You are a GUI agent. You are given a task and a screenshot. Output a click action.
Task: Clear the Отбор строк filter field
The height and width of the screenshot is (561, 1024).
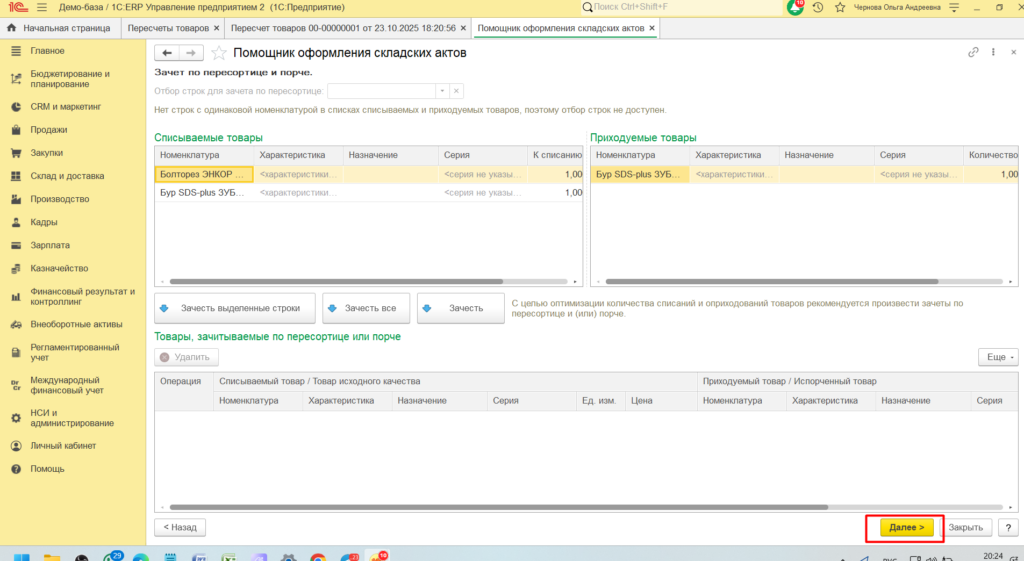tap(456, 91)
